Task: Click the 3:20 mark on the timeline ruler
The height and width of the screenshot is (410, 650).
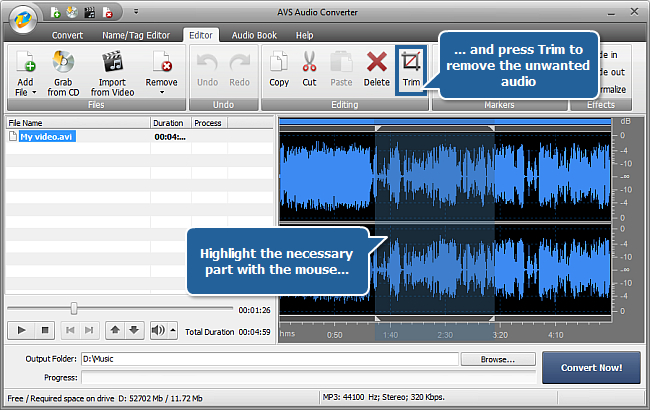Action: click(500, 335)
